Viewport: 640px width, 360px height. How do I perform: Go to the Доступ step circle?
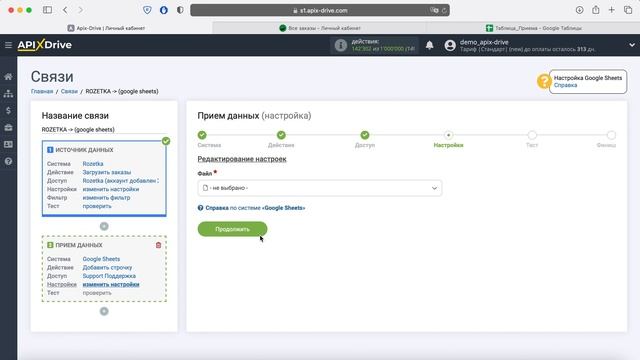coord(365,135)
